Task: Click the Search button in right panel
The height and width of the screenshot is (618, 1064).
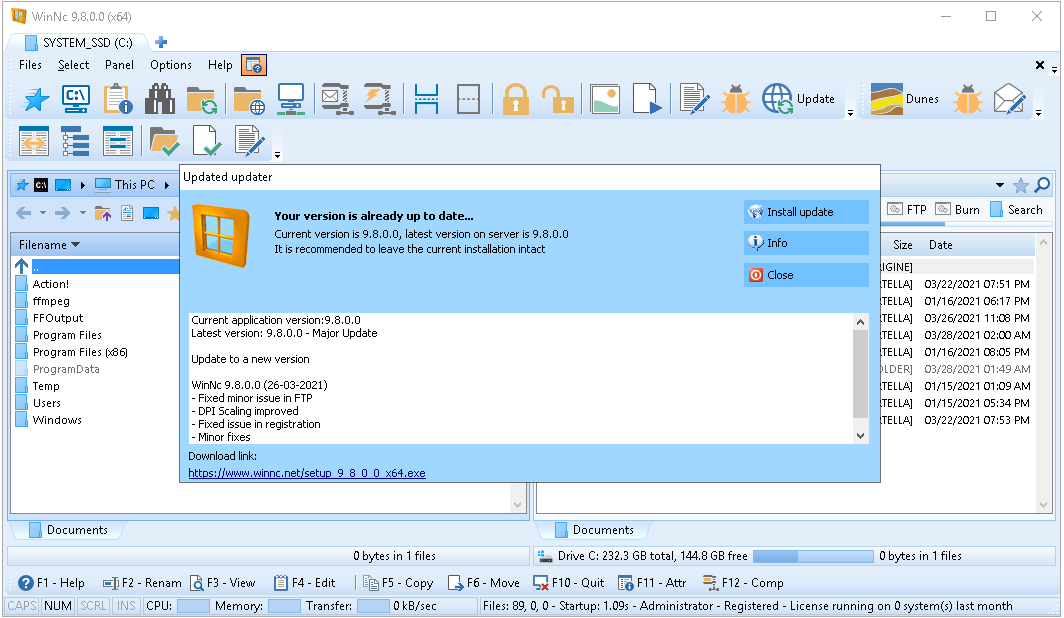Action: tap(1016, 210)
